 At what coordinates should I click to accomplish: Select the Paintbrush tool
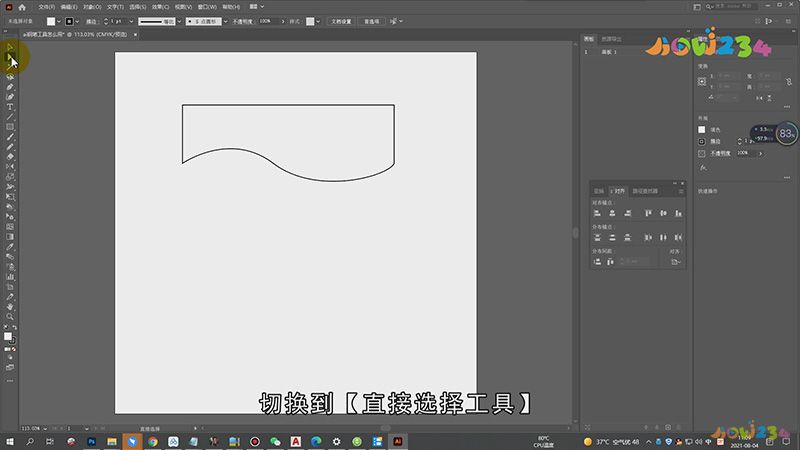click(10, 137)
